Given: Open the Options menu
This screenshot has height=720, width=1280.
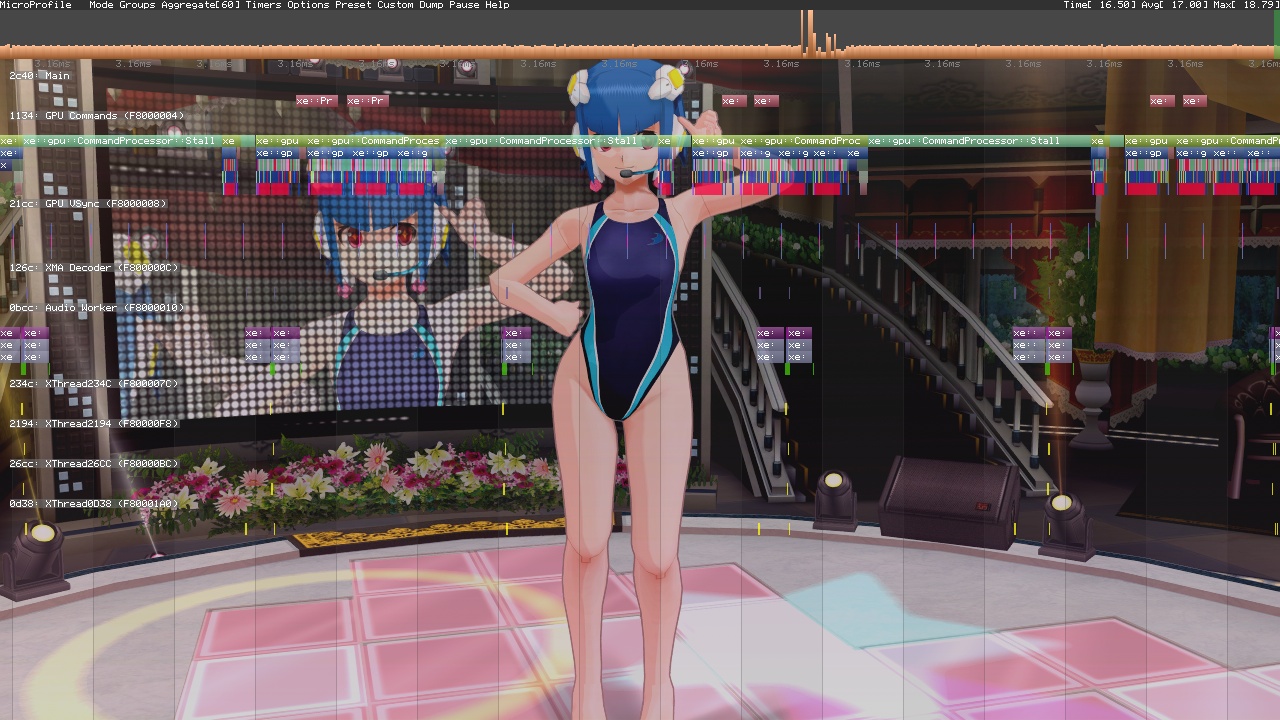Looking at the screenshot, I should (308, 5).
